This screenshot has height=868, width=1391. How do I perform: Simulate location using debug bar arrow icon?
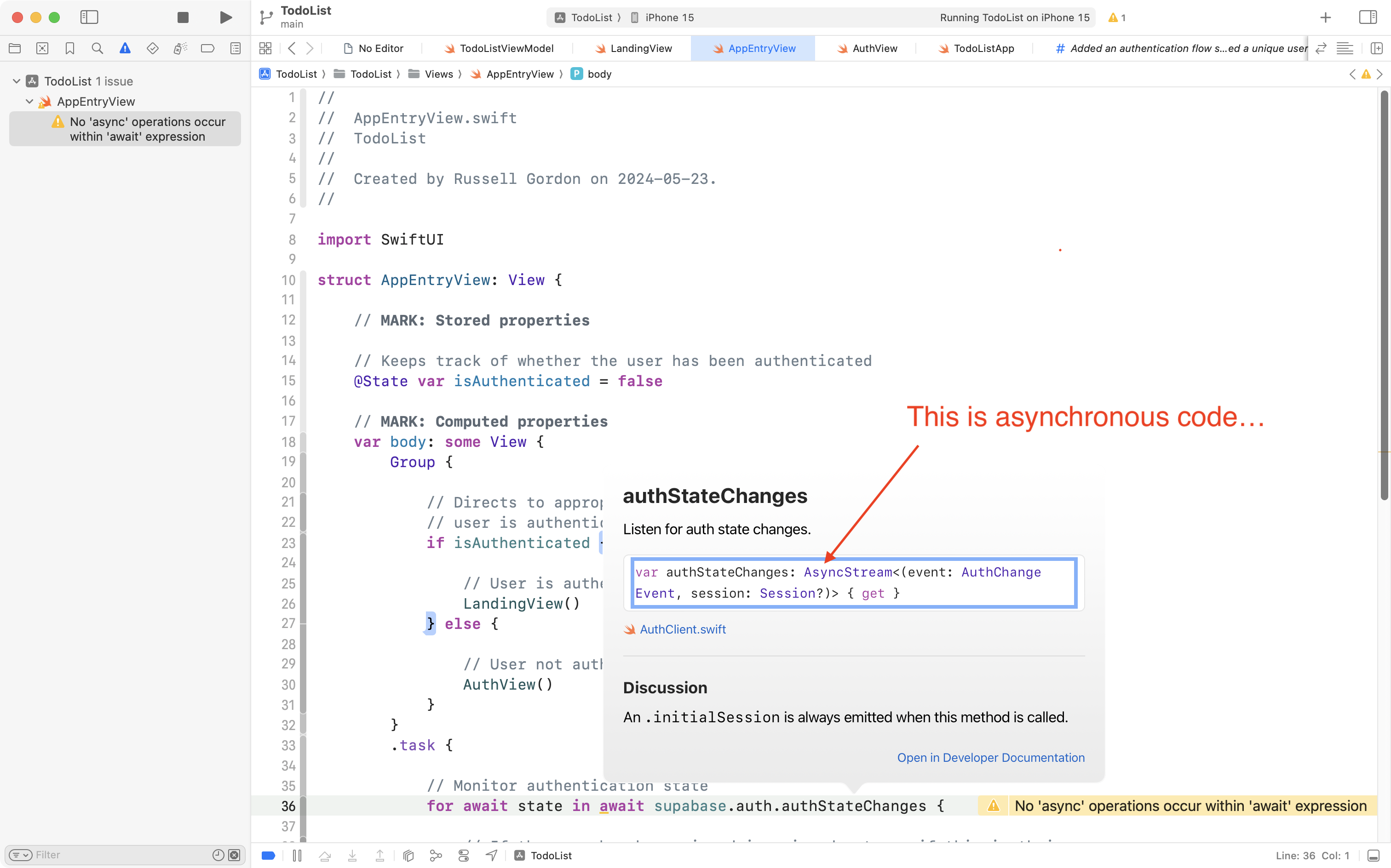(x=491, y=856)
